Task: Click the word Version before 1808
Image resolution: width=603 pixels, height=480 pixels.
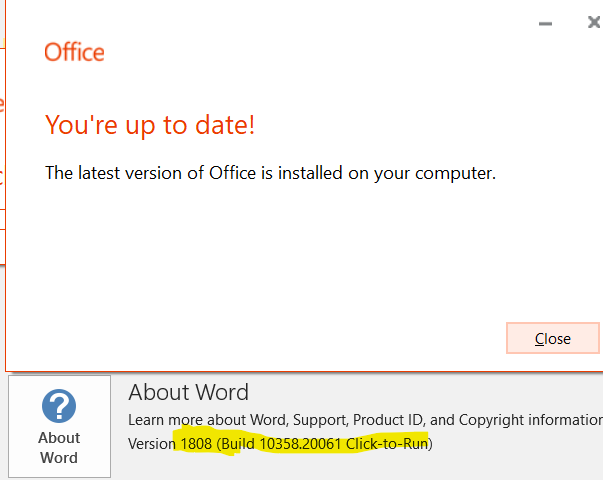Action: (x=151, y=443)
